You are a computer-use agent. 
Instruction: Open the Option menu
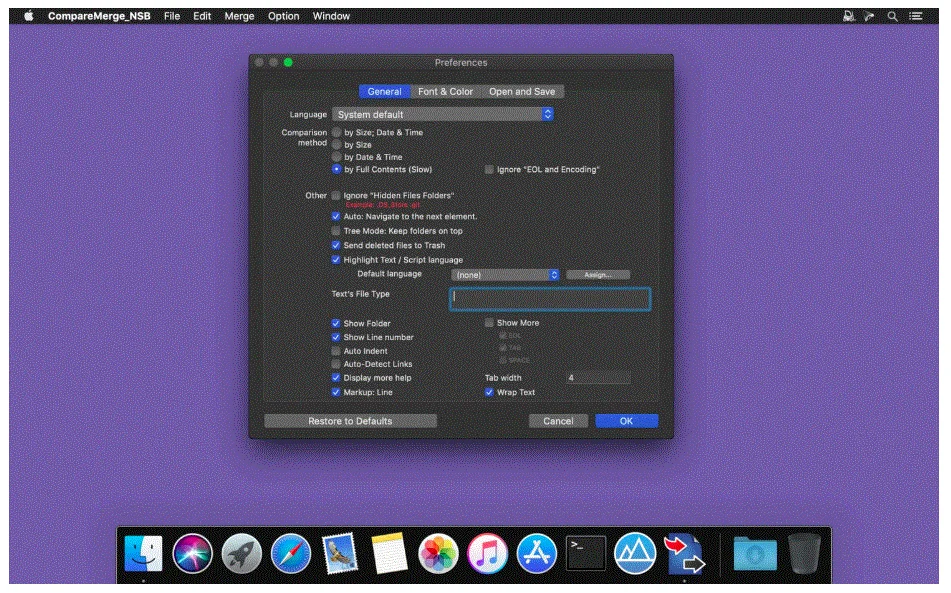(x=283, y=16)
